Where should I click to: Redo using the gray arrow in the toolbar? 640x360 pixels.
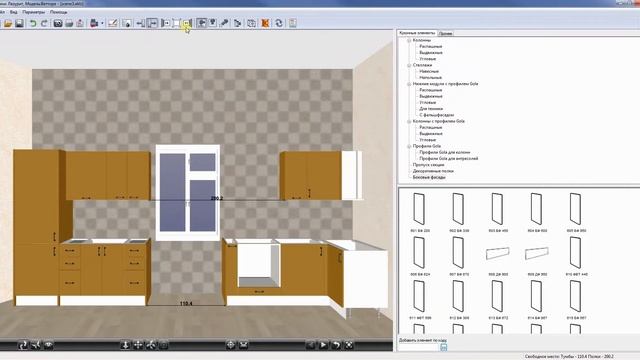(x=44, y=23)
